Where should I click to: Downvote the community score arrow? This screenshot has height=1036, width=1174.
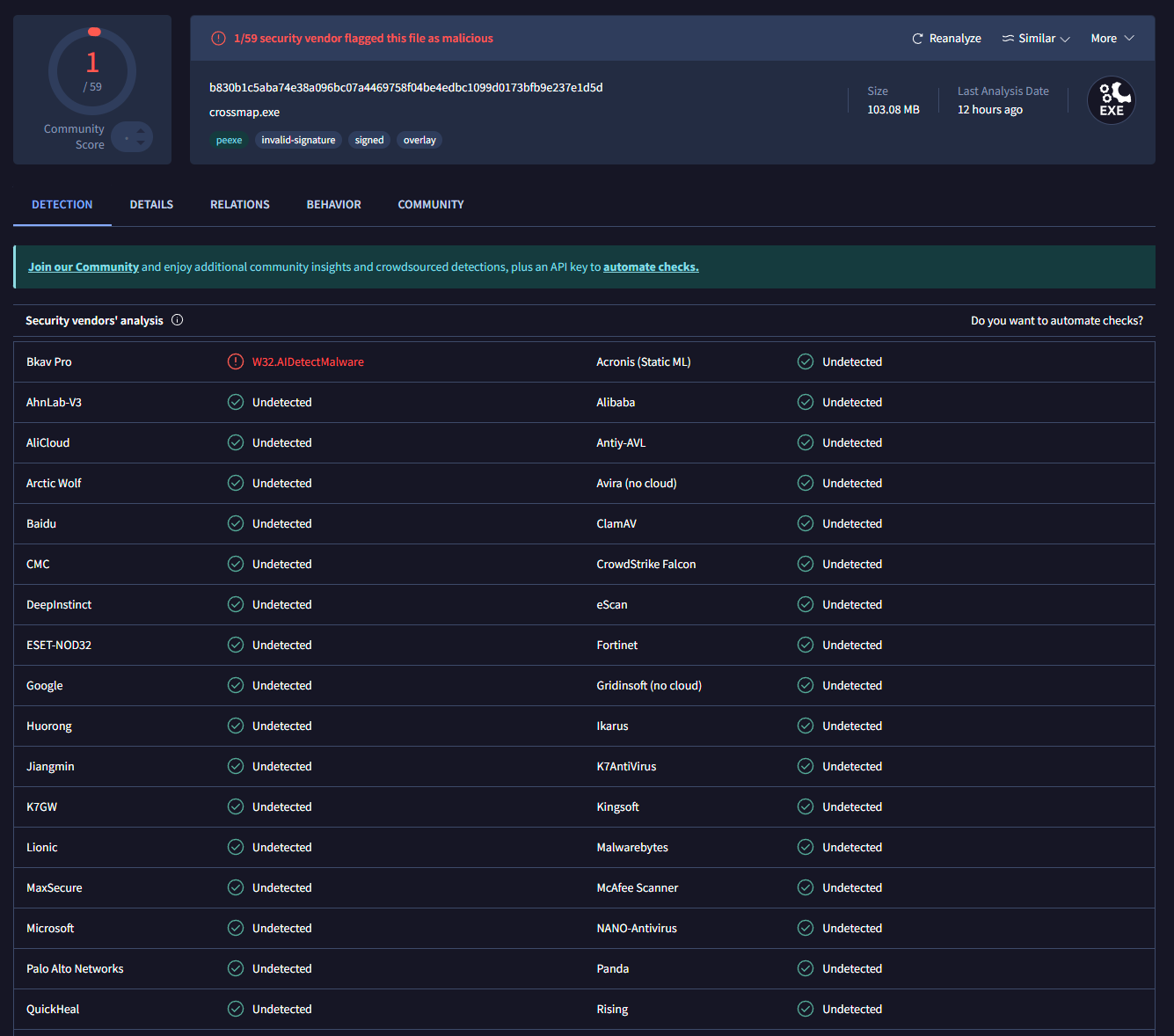[141, 142]
